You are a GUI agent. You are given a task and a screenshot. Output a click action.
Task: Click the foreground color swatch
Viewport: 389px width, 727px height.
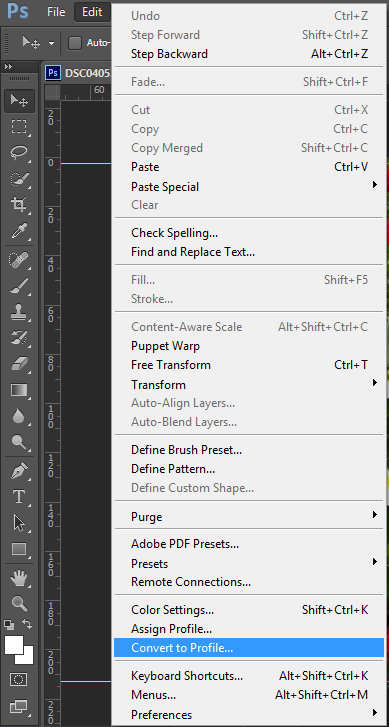(x=14, y=645)
